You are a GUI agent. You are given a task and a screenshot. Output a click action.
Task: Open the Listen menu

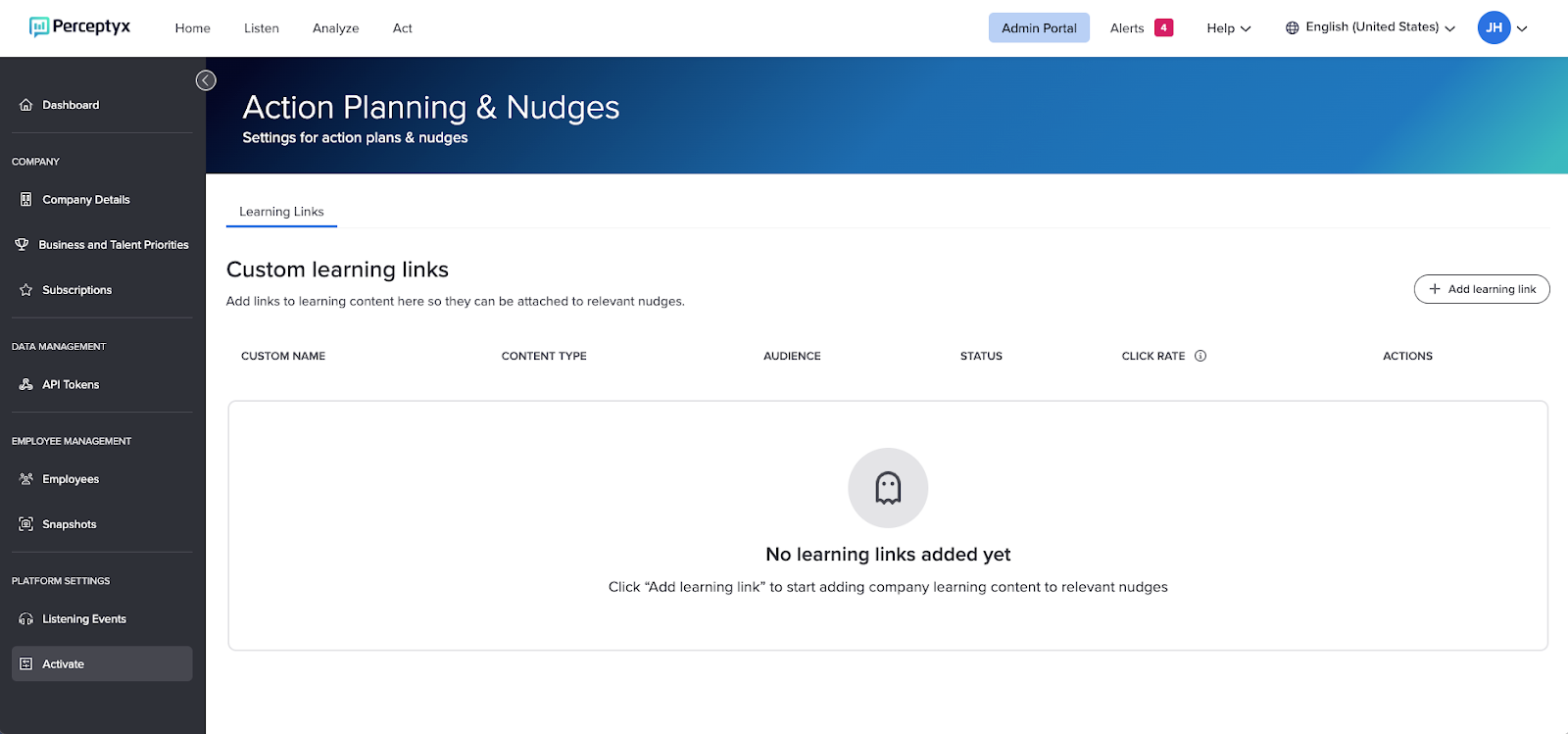tap(262, 28)
